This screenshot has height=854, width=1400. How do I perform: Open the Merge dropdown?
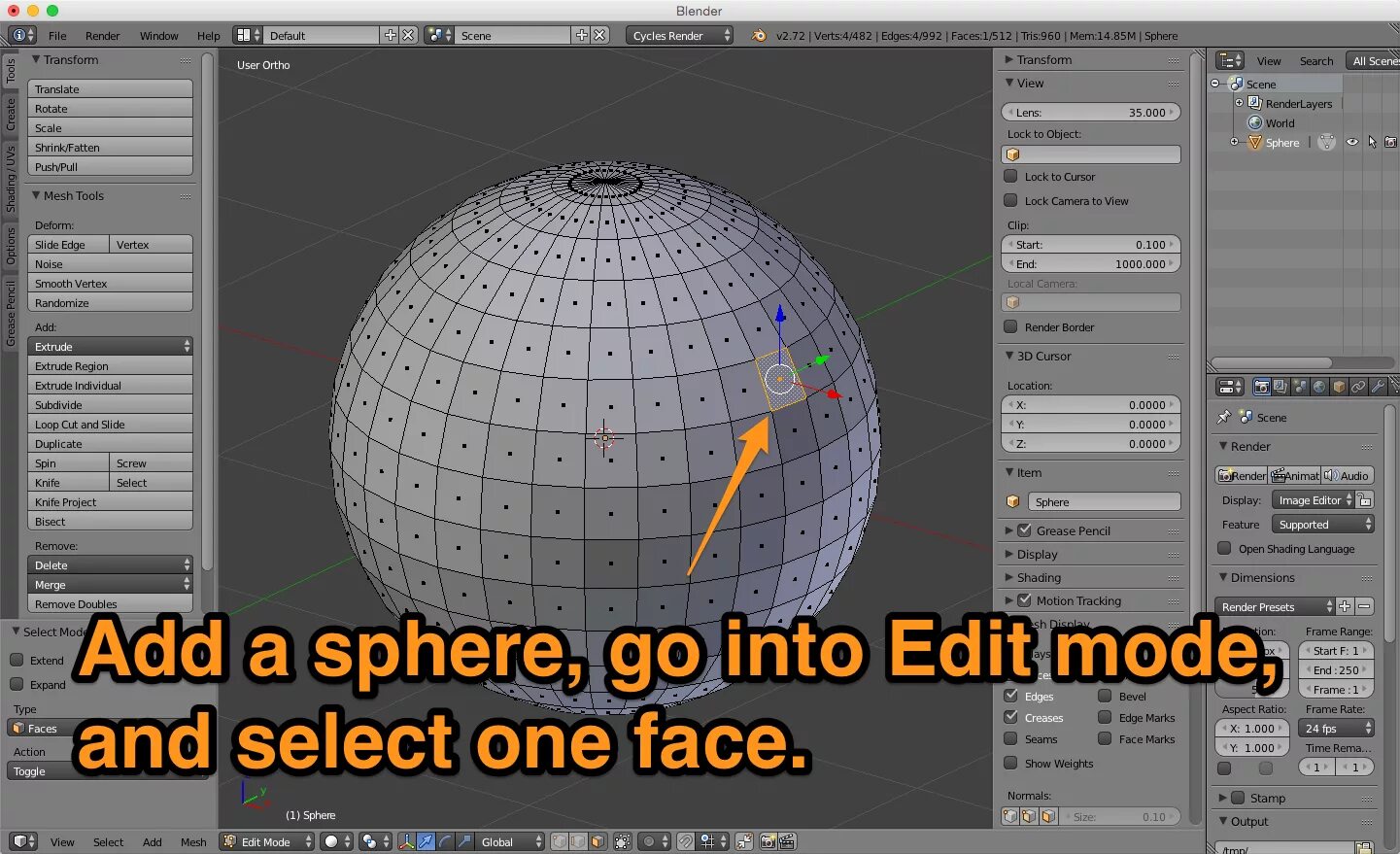click(x=110, y=584)
